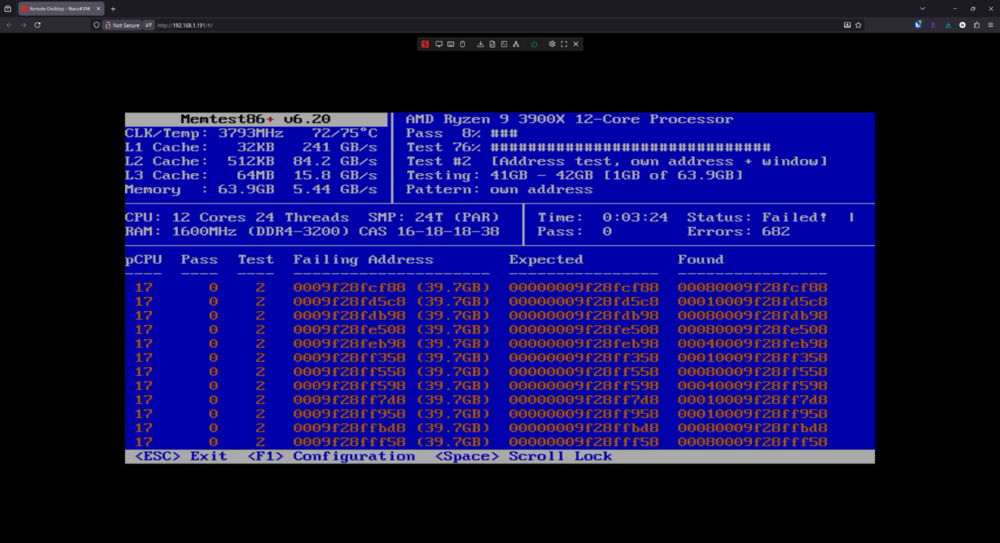Image resolution: width=1000 pixels, height=543 pixels.
Task: Select the Remote Desktop - NanoKVM tab
Action: point(60,8)
